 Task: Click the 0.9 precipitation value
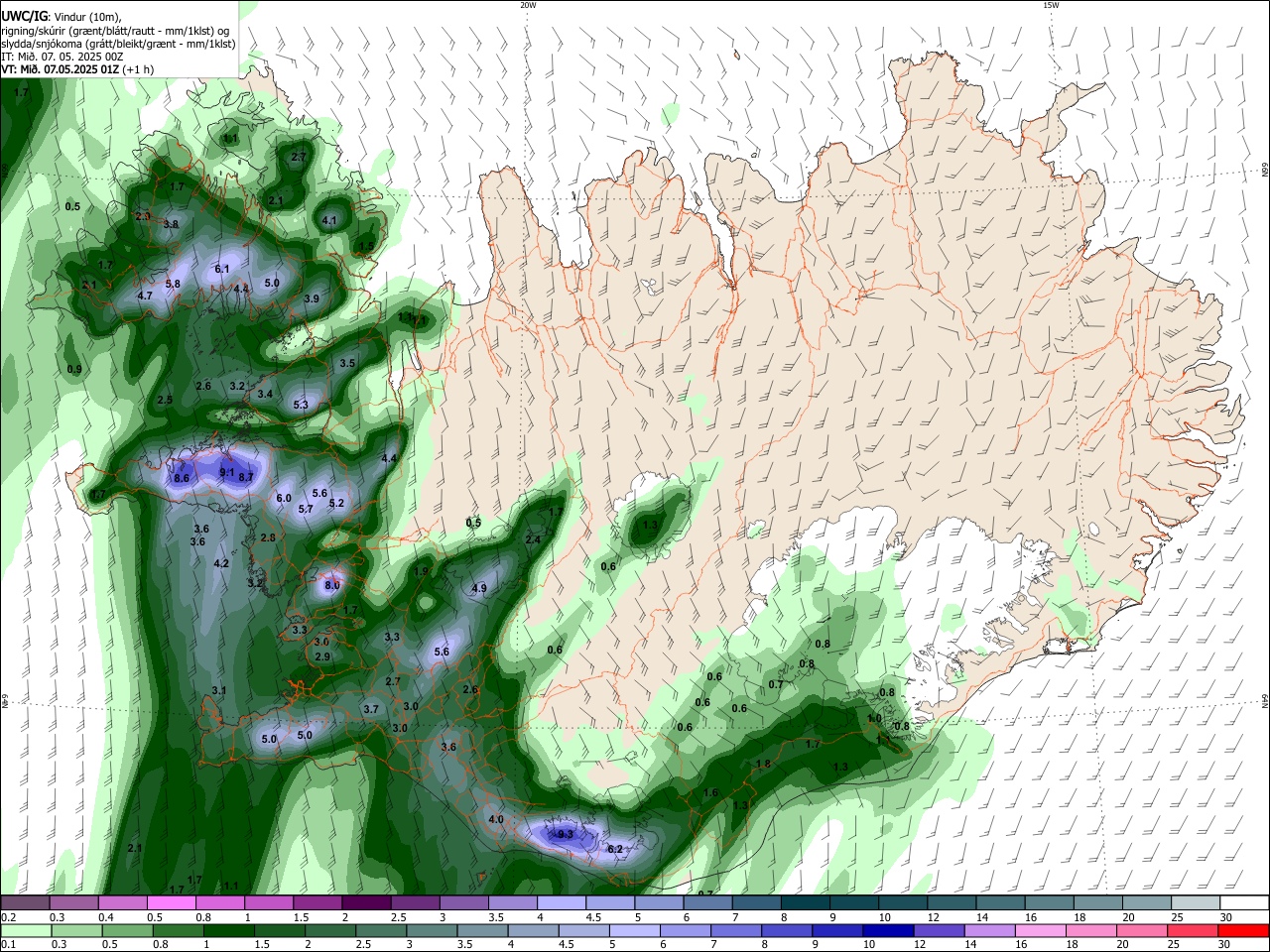[x=74, y=369]
